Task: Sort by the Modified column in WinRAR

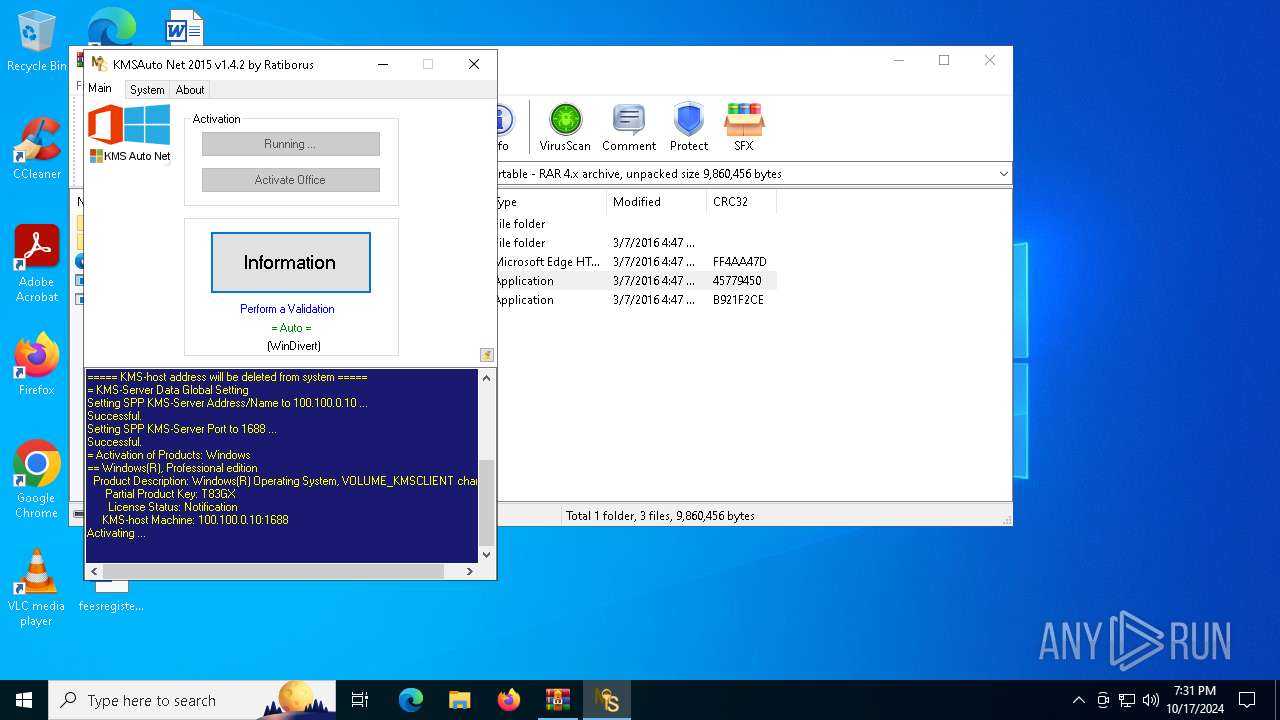Action: click(x=656, y=202)
